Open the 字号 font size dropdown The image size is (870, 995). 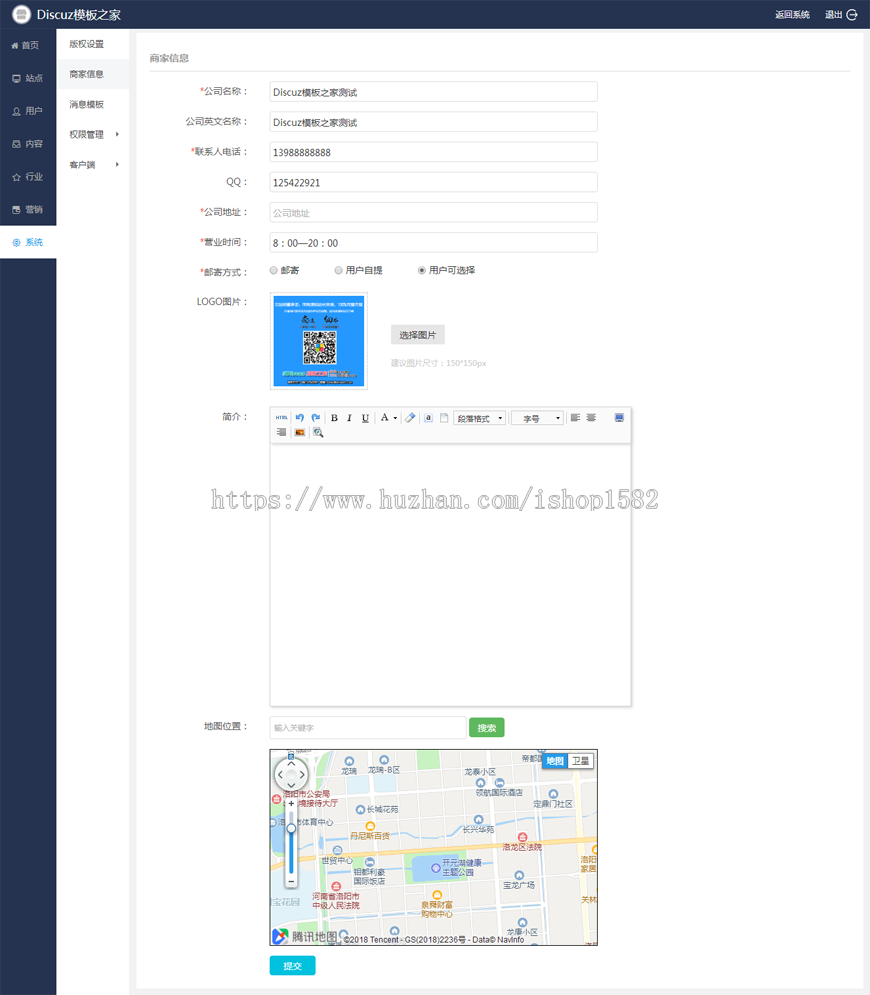pyautogui.click(x=537, y=418)
